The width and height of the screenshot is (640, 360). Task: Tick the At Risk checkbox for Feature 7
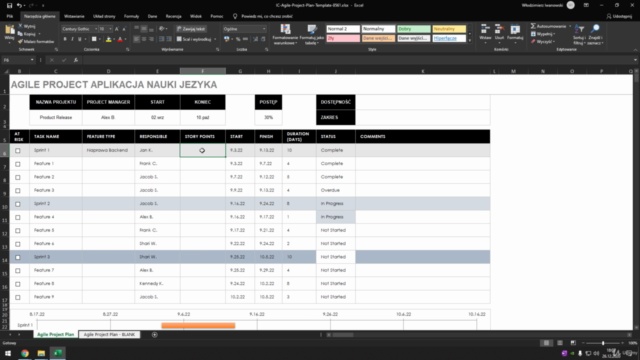(18, 271)
